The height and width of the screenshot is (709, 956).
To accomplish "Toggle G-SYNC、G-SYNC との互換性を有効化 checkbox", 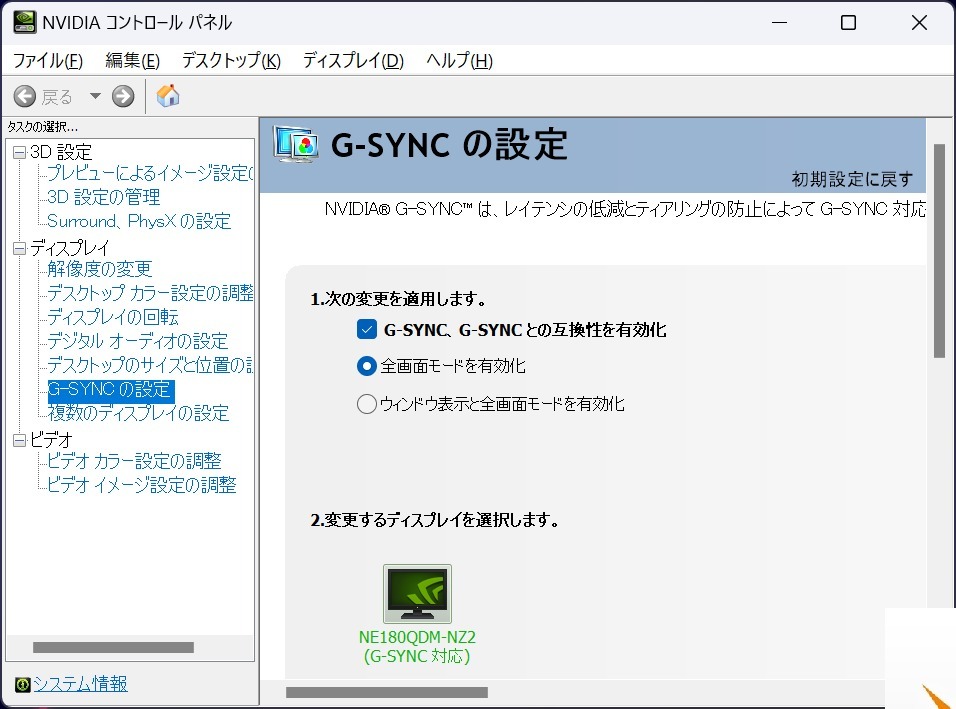I will tap(366, 330).
